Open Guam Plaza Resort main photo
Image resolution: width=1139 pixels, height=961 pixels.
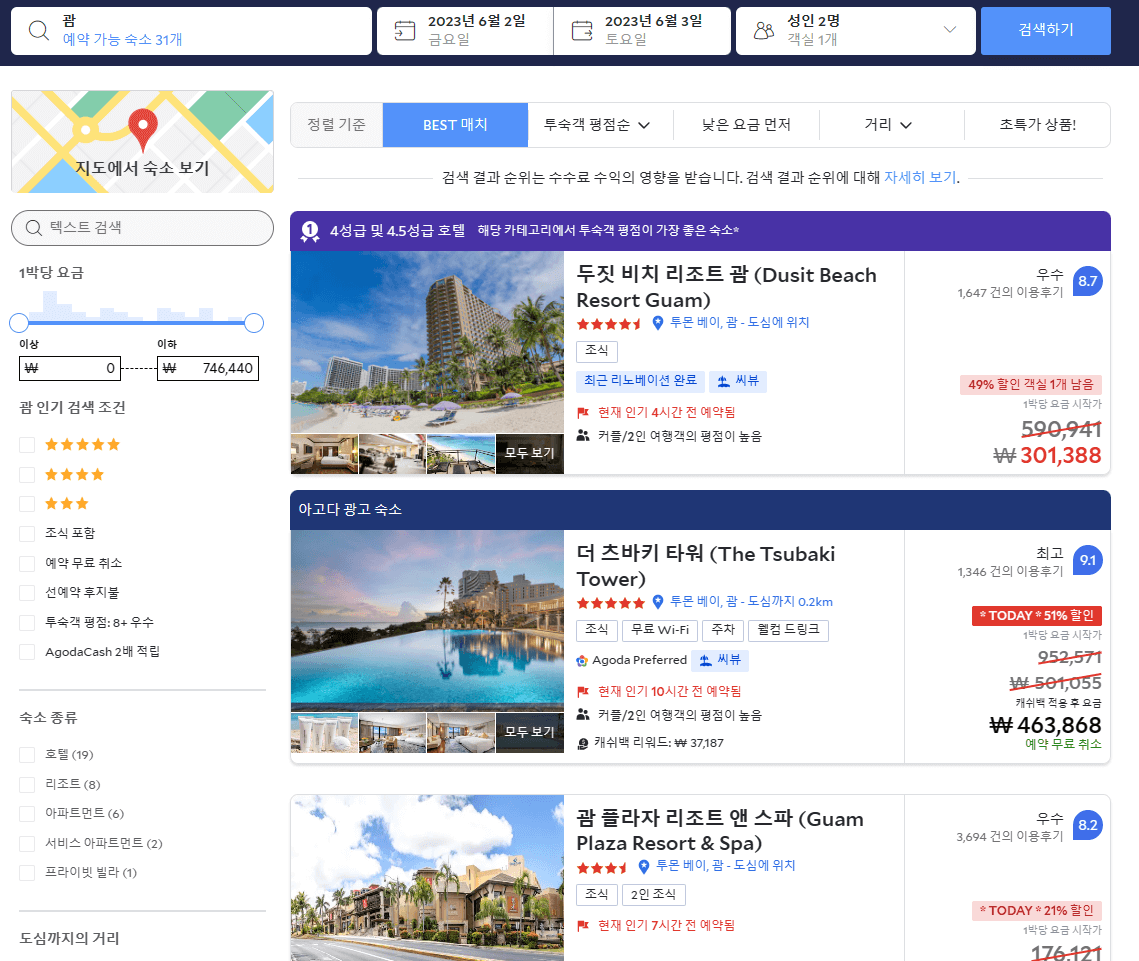pos(427,877)
